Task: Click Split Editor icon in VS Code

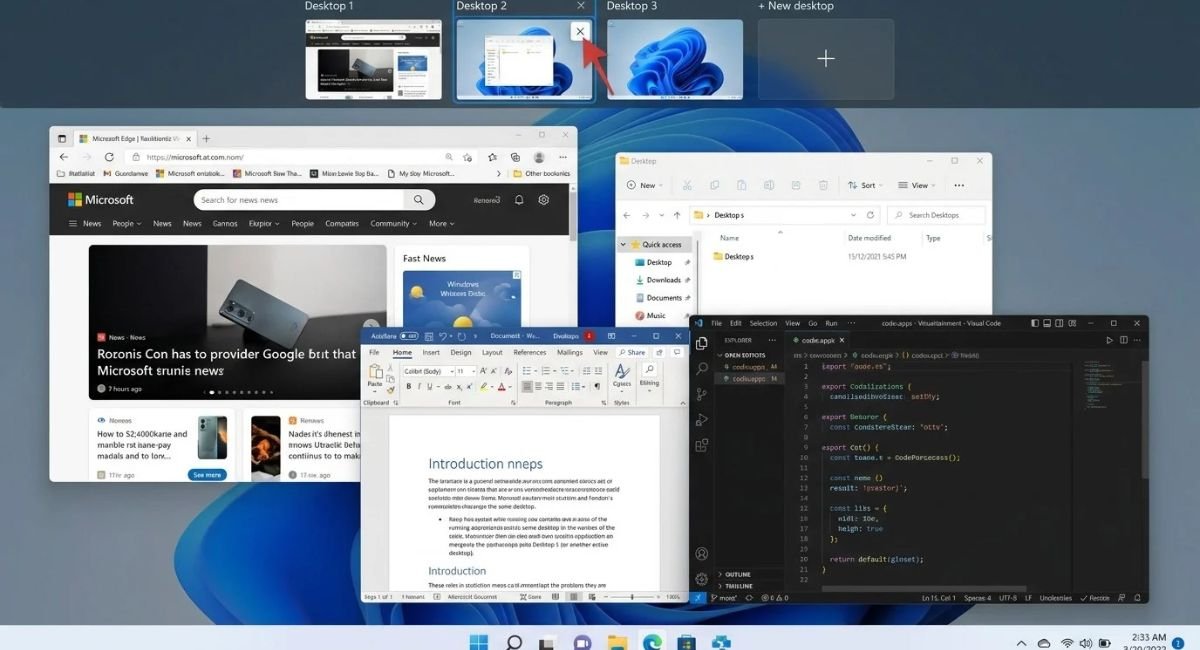Action: [1124, 340]
